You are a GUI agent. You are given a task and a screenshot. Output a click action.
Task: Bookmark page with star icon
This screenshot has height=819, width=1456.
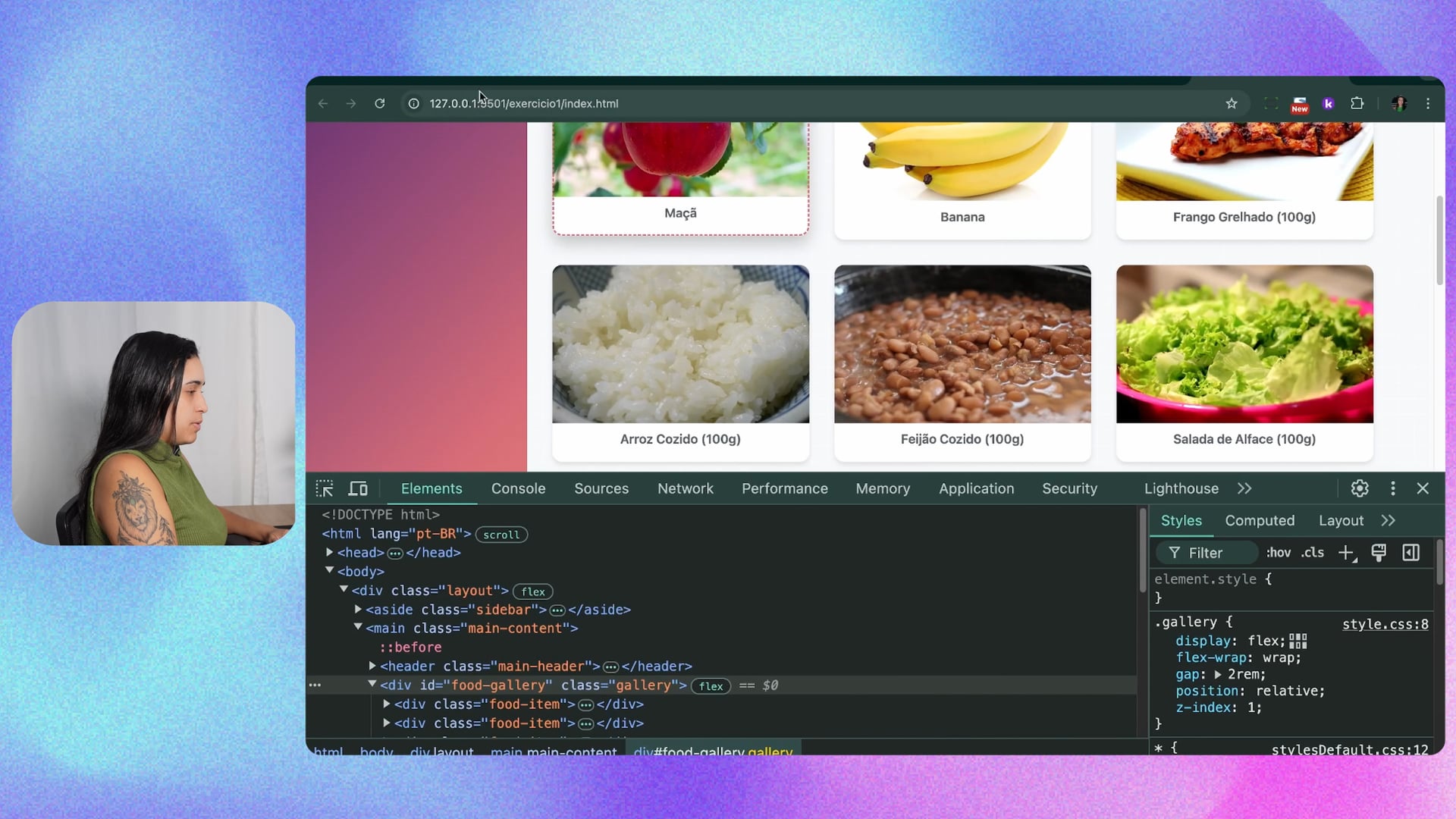pyautogui.click(x=1232, y=104)
